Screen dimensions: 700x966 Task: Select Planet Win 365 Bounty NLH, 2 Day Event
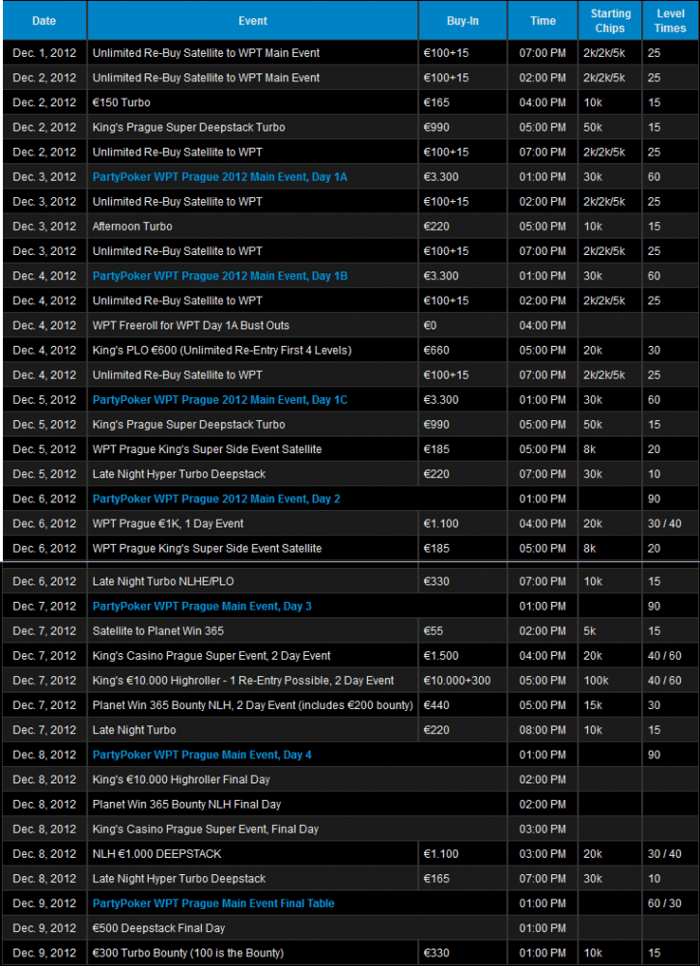coord(253,705)
